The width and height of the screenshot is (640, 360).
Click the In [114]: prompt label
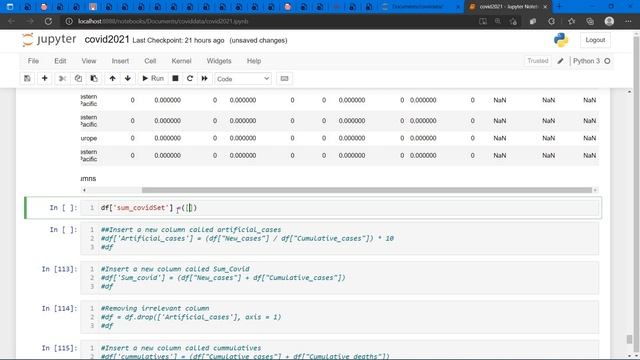tap(59, 308)
